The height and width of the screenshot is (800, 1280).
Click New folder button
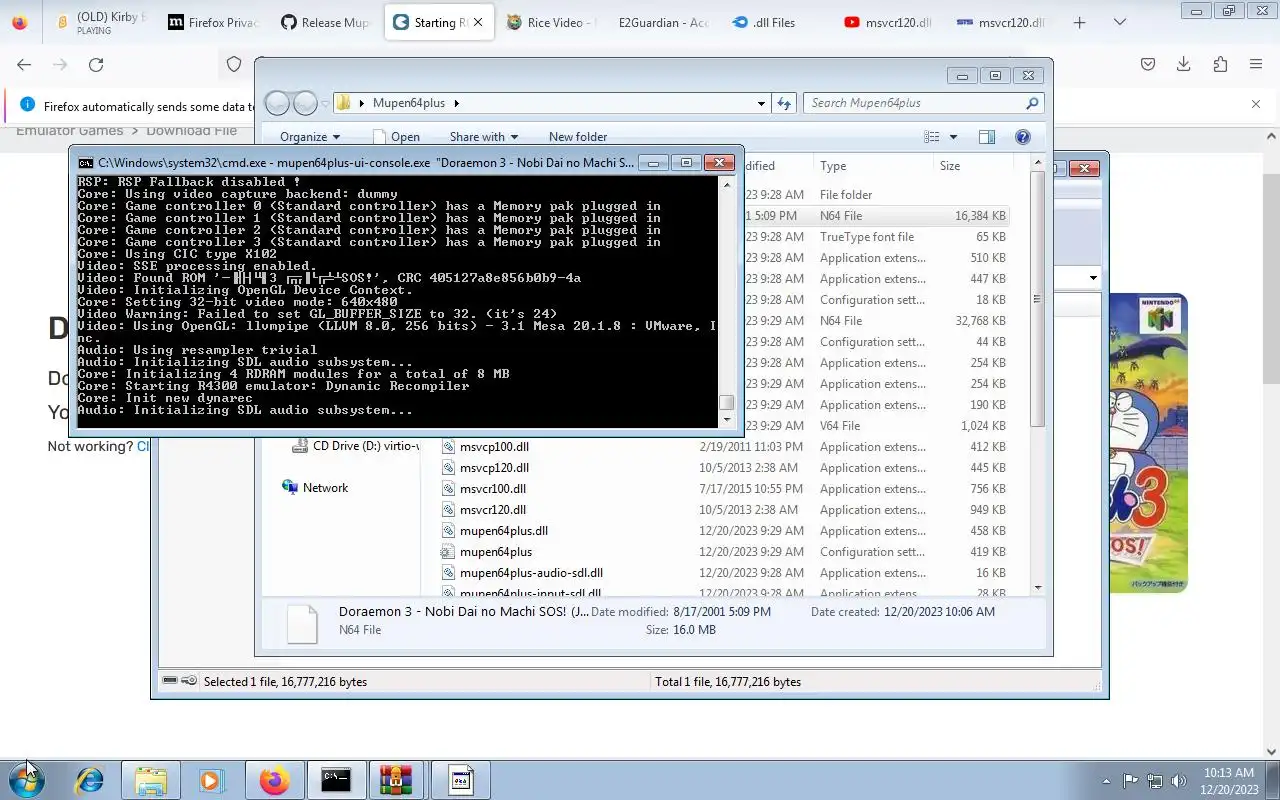(578, 137)
